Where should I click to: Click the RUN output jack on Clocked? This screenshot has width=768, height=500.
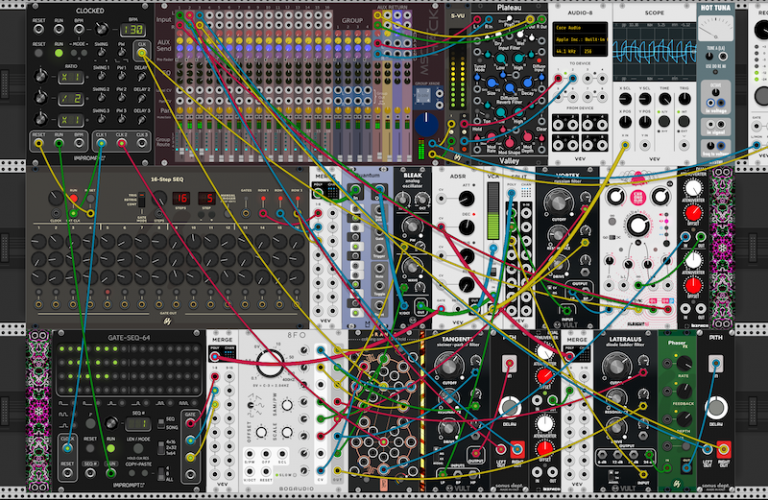click(59, 143)
